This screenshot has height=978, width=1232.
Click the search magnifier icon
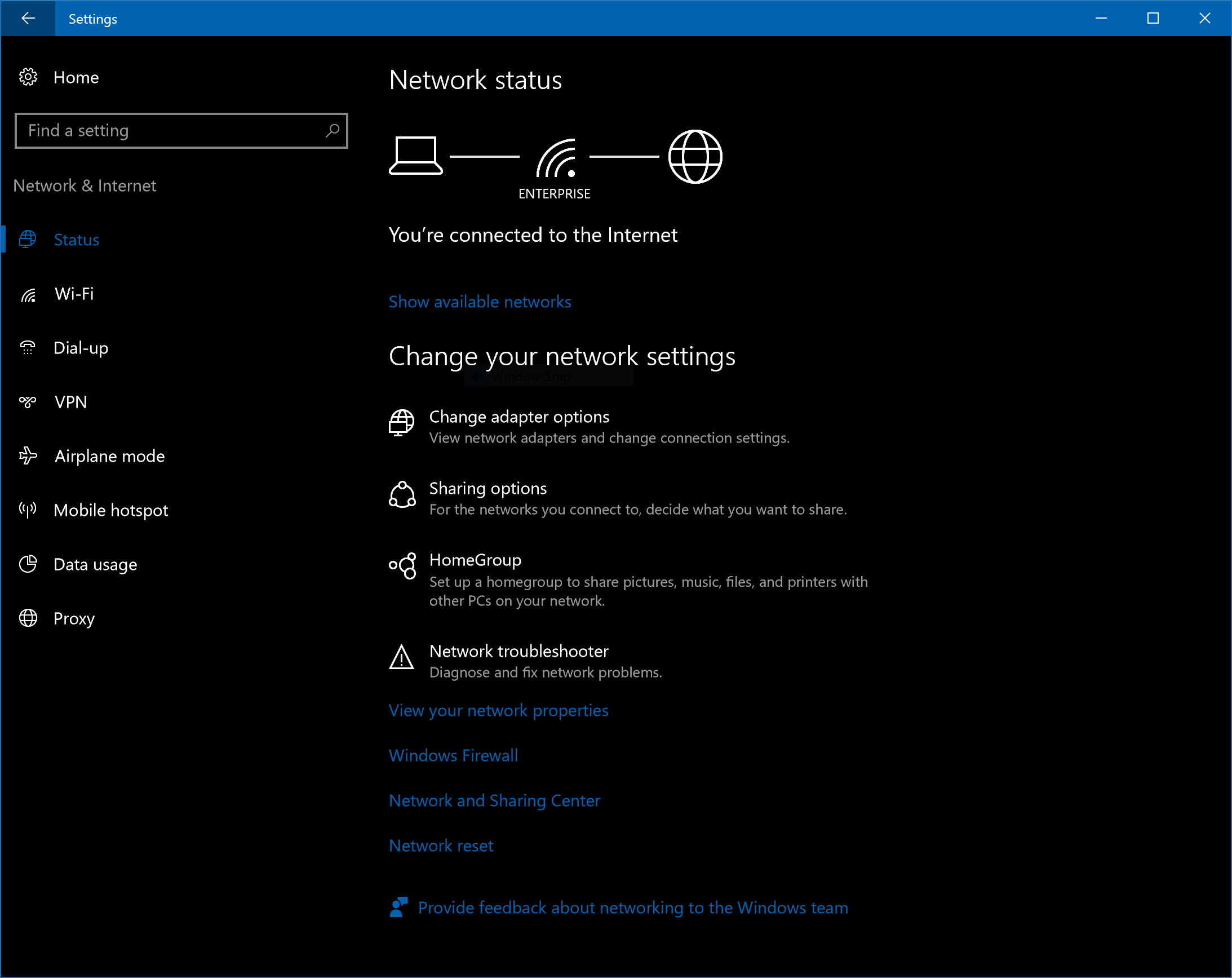pos(332,131)
